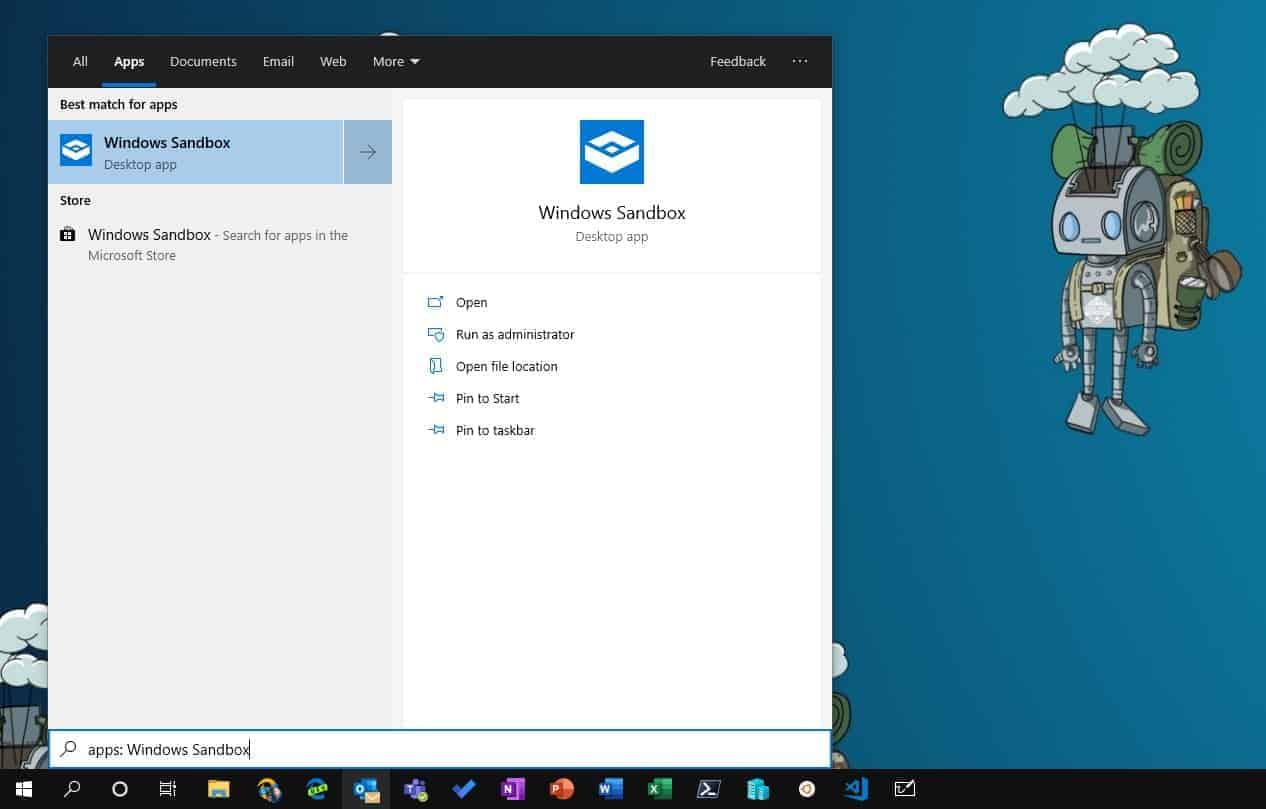The width and height of the screenshot is (1266, 809).
Task: Launch Visual Studio Code from the taskbar
Action: [x=856, y=789]
